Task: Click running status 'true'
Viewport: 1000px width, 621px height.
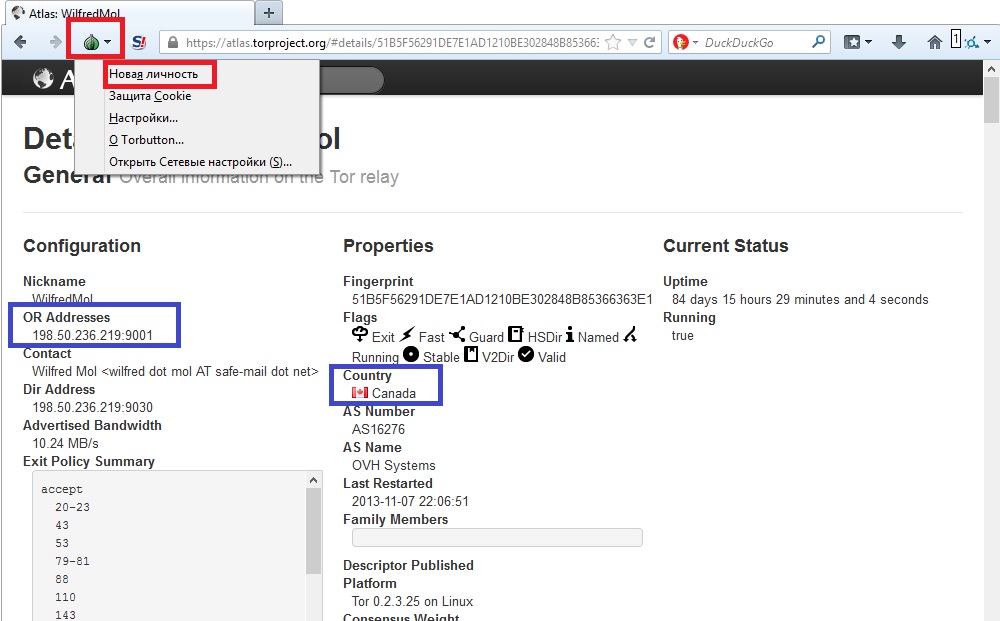Action: pos(682,335)
